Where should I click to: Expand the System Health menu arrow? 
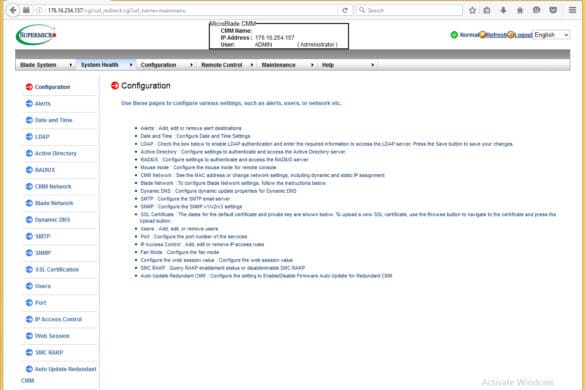click(x=131, y=65)
